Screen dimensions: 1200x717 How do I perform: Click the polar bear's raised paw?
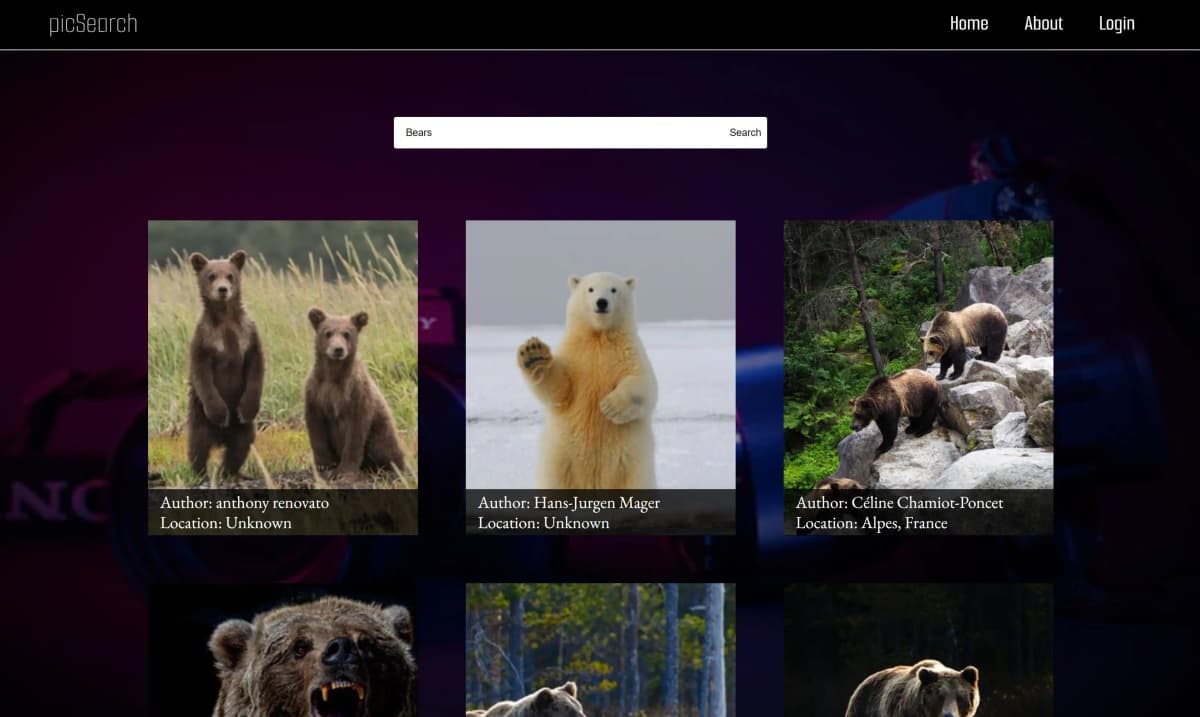pos(534,357)
